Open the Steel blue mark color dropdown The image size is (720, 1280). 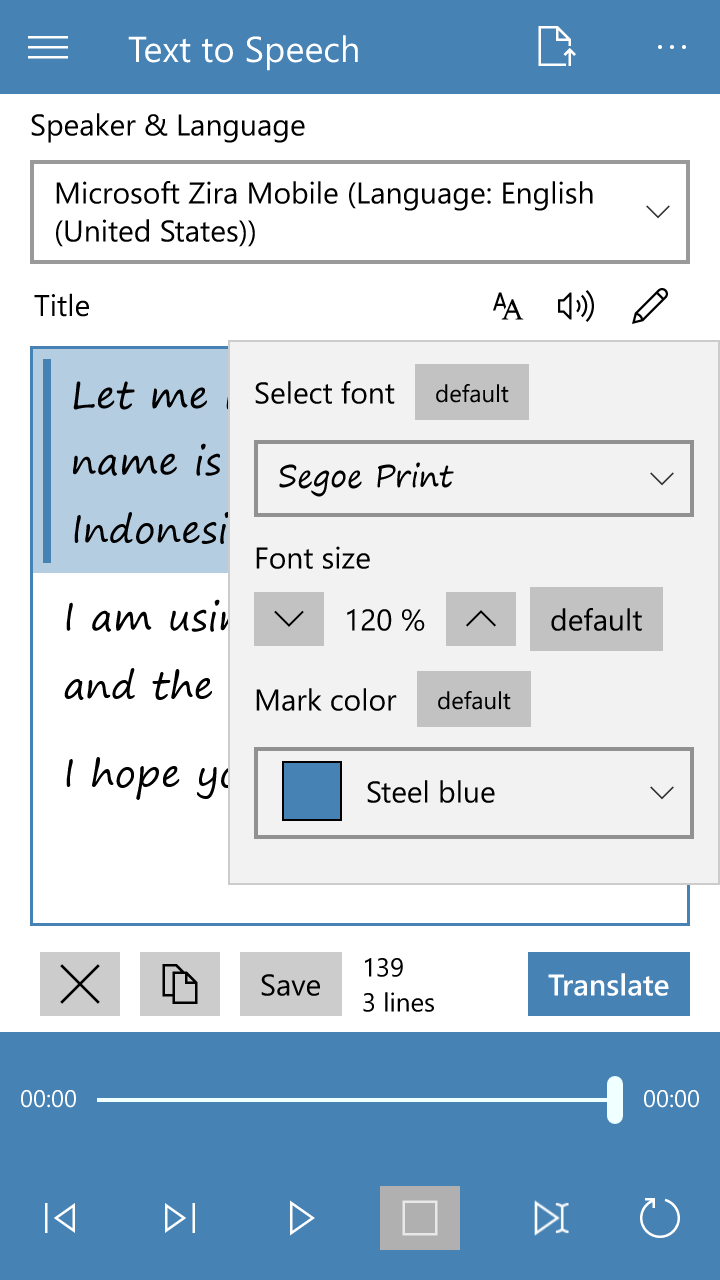point(473,792)
